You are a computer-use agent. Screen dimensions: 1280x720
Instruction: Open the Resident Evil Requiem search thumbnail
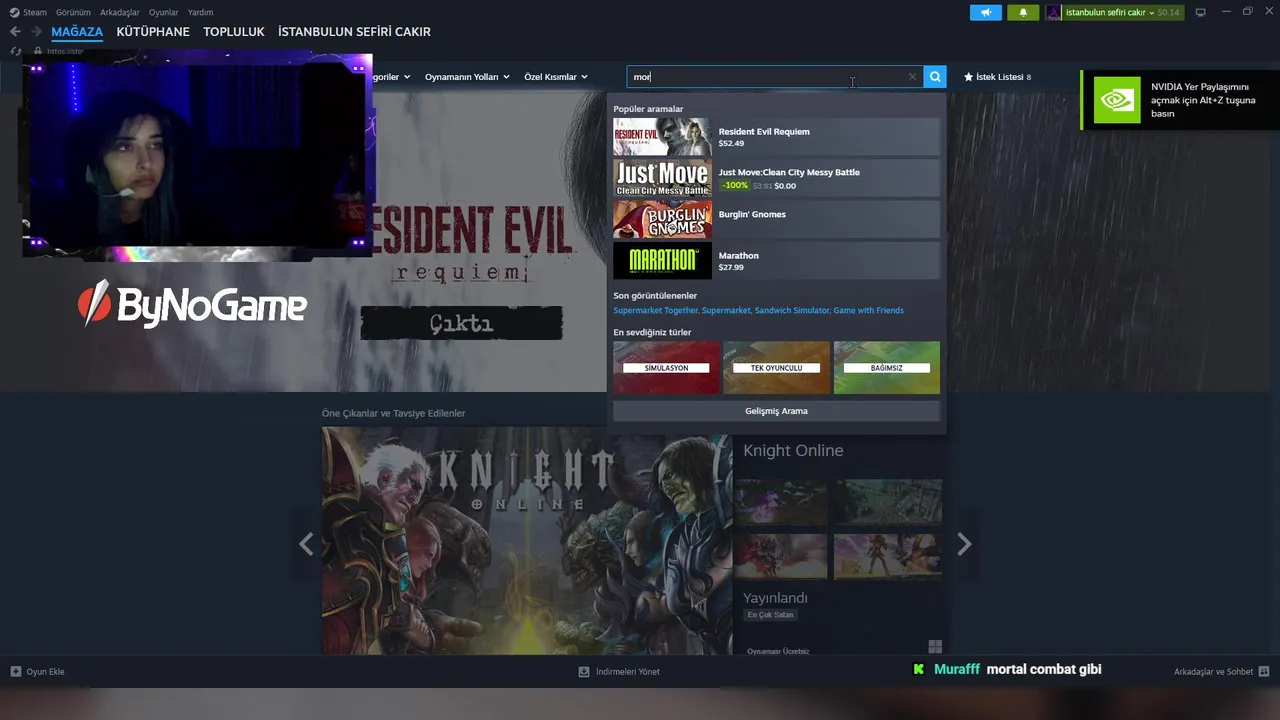[x=662, y=137]
